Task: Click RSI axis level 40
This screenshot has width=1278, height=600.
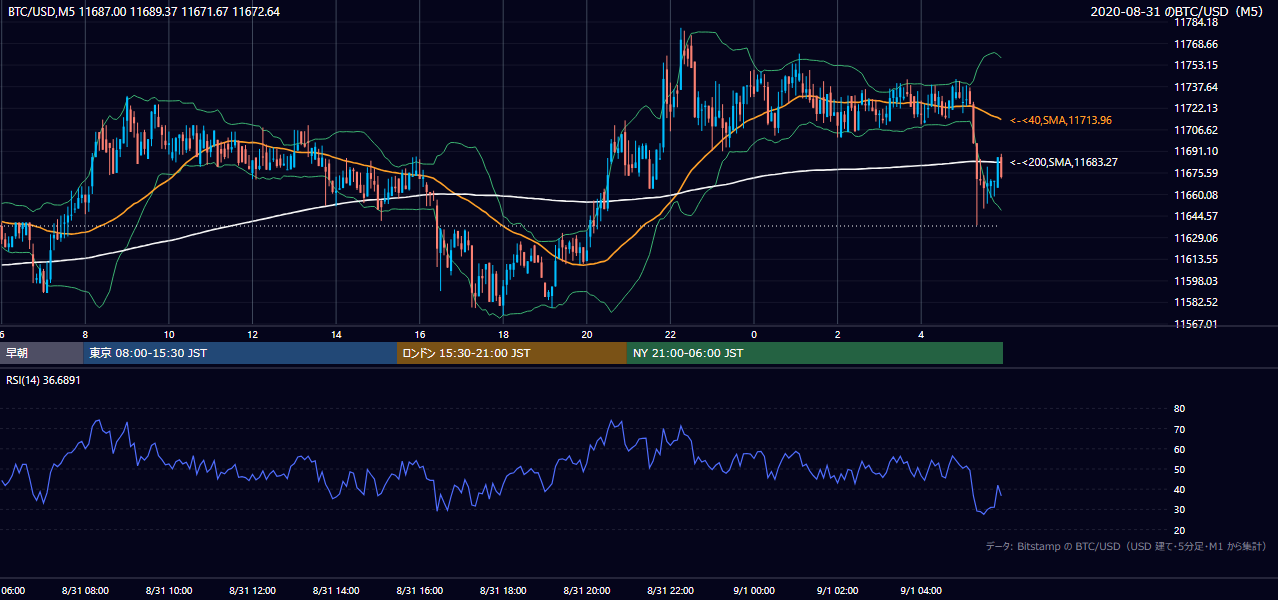Action: (x=1179, y=489)
